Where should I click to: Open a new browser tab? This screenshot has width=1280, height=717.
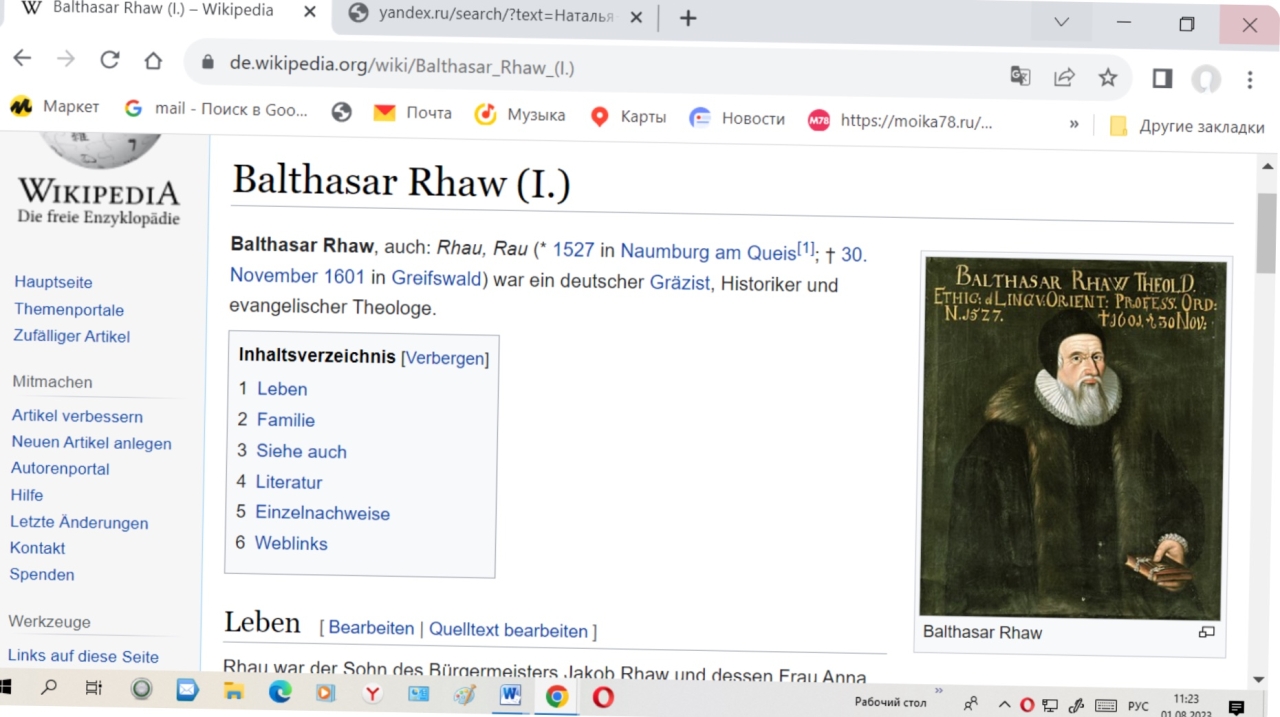[688, 18]
